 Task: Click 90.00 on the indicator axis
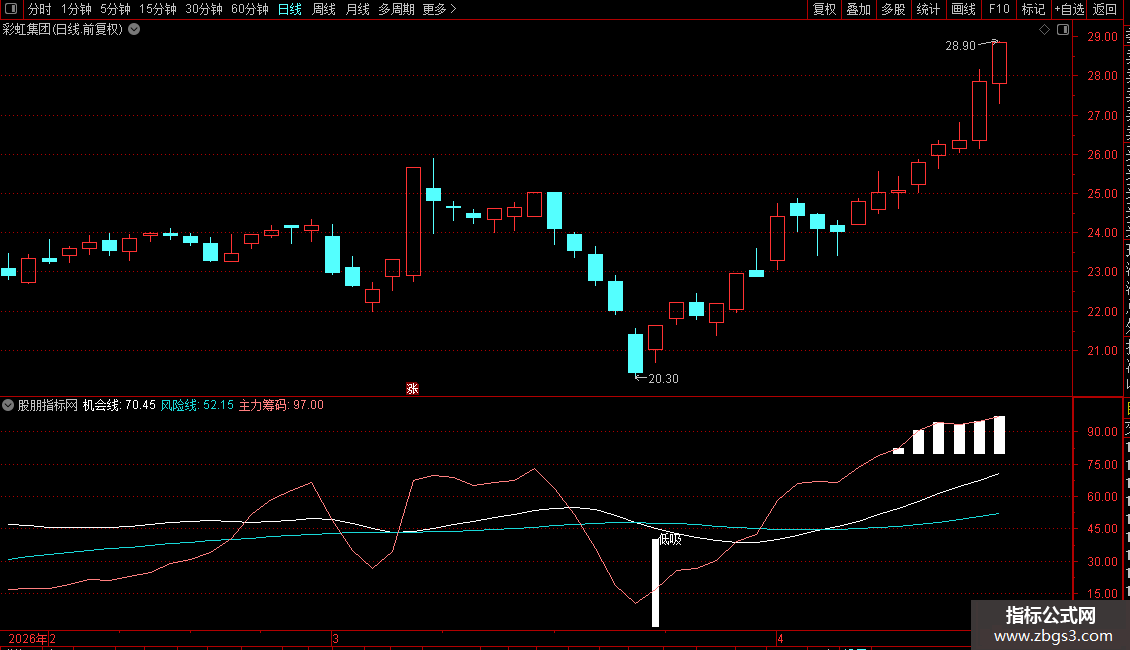click(1103, 432)
